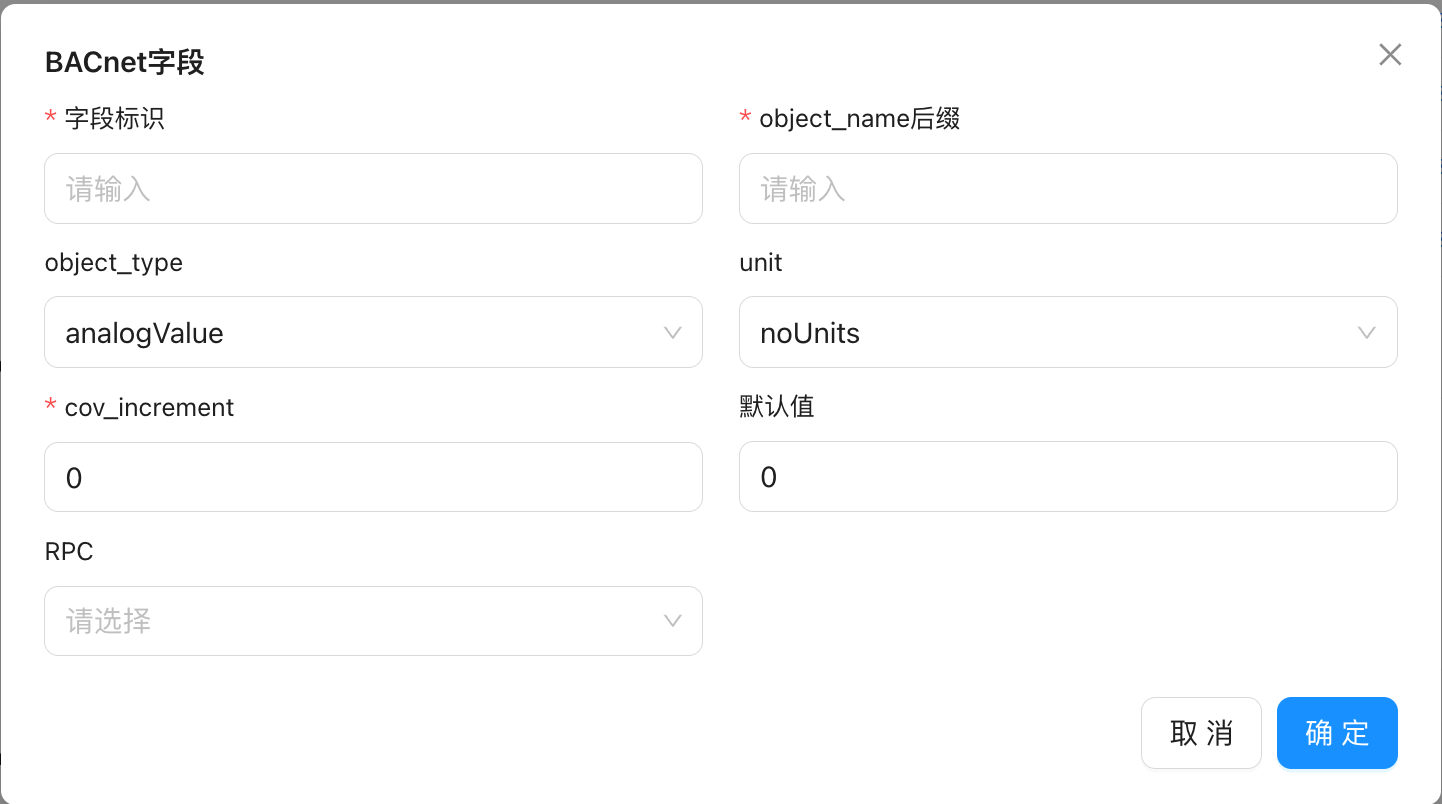Image resolution: width=1442 pixels, height=804 pixels.
Task: Open the object_type dropdown showing analogValue
Action: pos(360,333)
